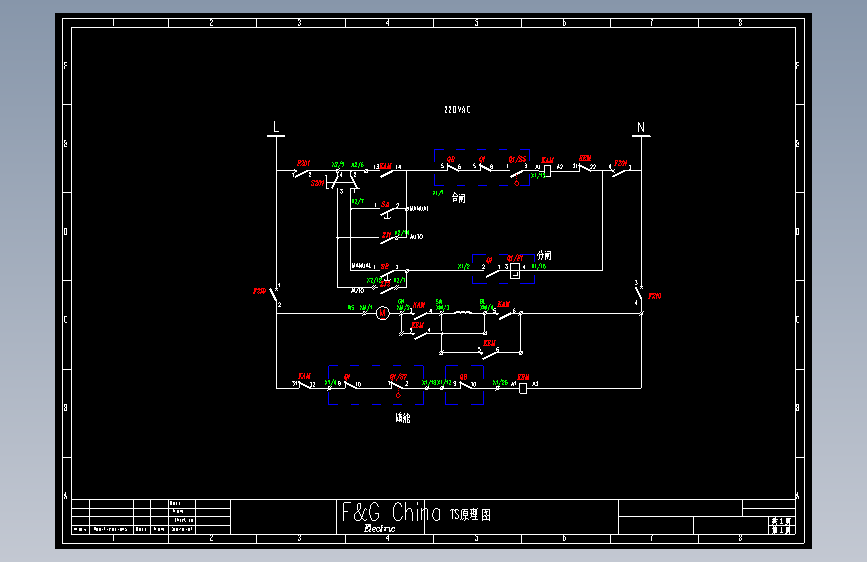Select the green X2/7 terminal label
This screenshot has width=867, height=562.
[x=358, y=201]
